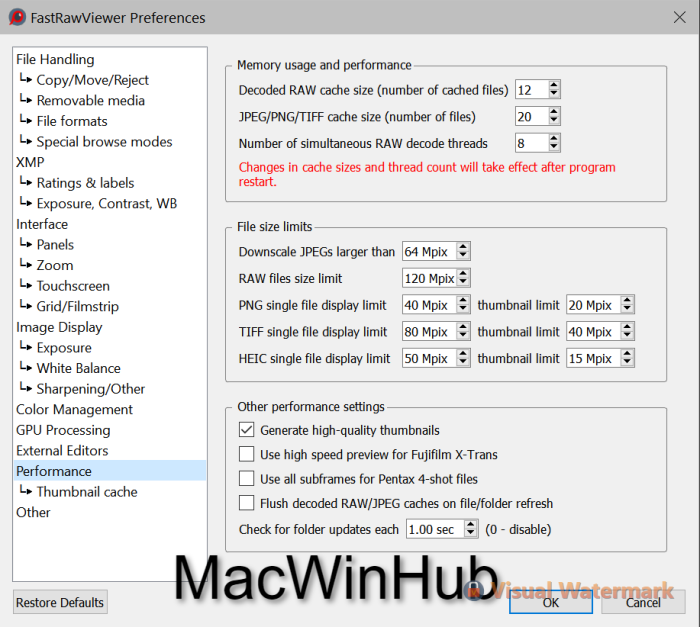Lower PNG single file display limit
This screenshot has width=700, height=627.
pos(463,309)
